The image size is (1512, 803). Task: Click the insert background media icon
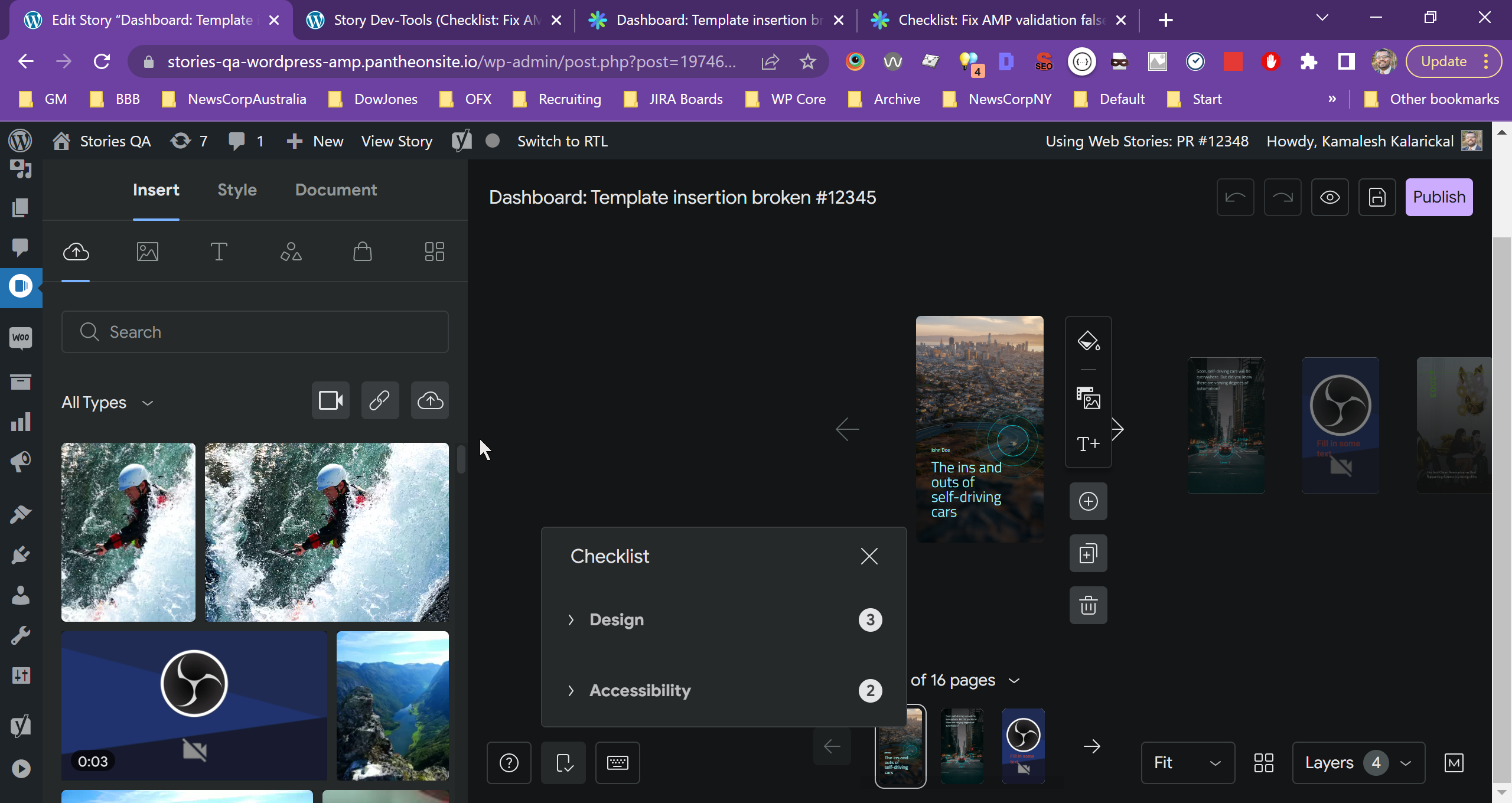point(1089,398)
